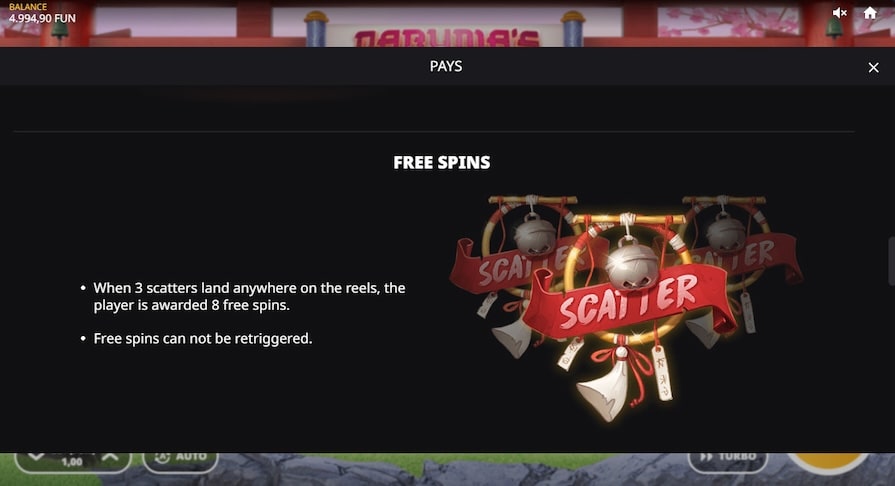Hit the yellow spin button

(x=828, y=461)
